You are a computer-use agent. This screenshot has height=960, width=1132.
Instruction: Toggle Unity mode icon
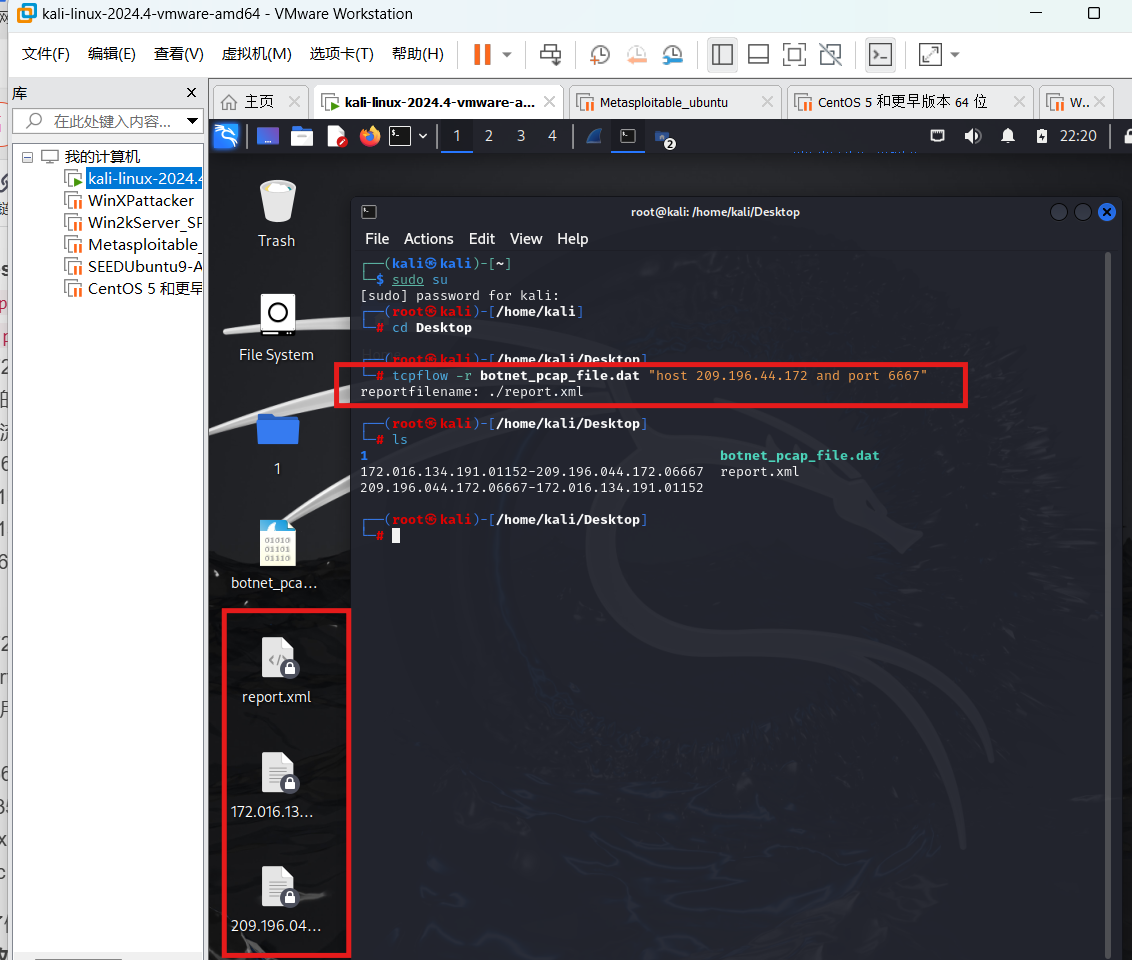tap(830, 55)
